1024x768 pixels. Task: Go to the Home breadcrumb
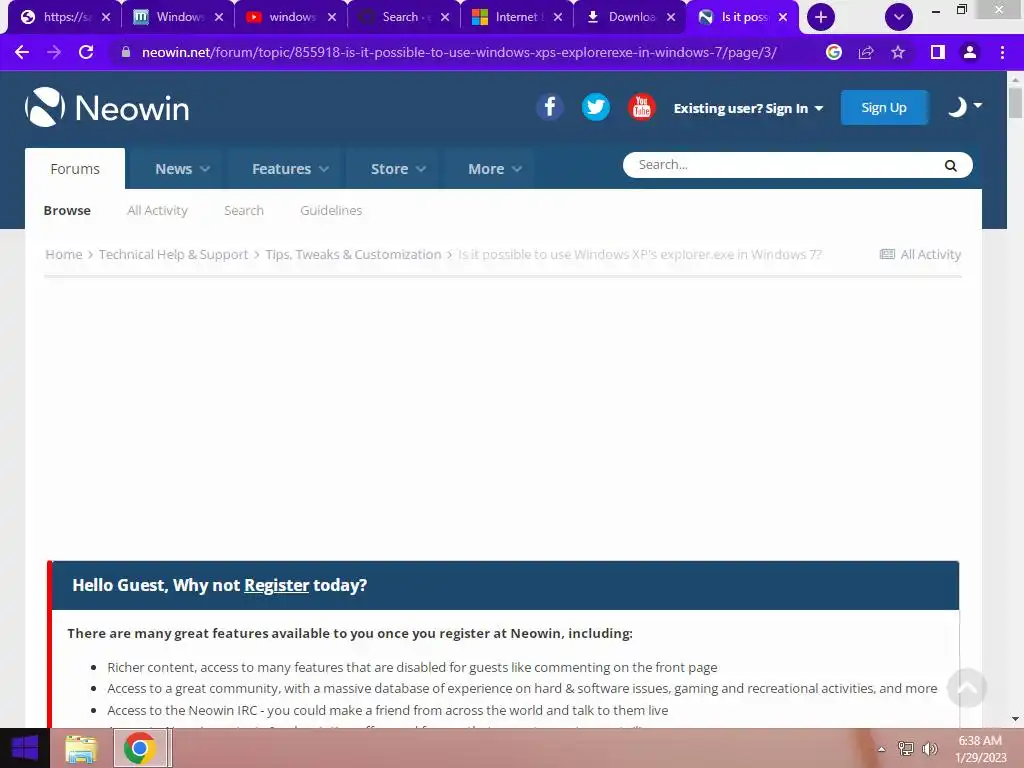tap(63, 254)
